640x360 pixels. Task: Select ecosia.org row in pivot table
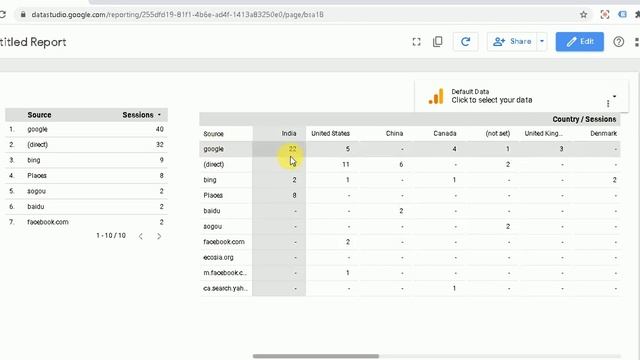[410, 258]
